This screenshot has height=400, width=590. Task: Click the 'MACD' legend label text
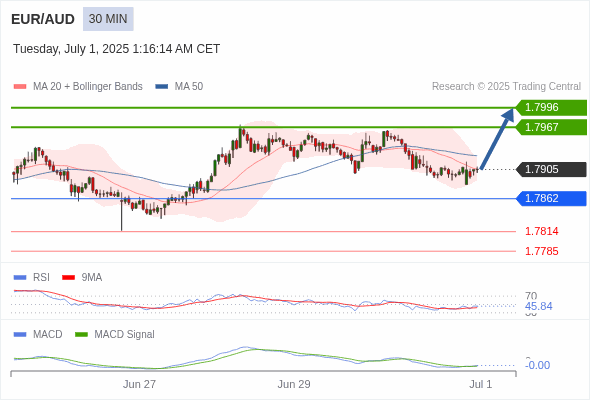point(48,335)
